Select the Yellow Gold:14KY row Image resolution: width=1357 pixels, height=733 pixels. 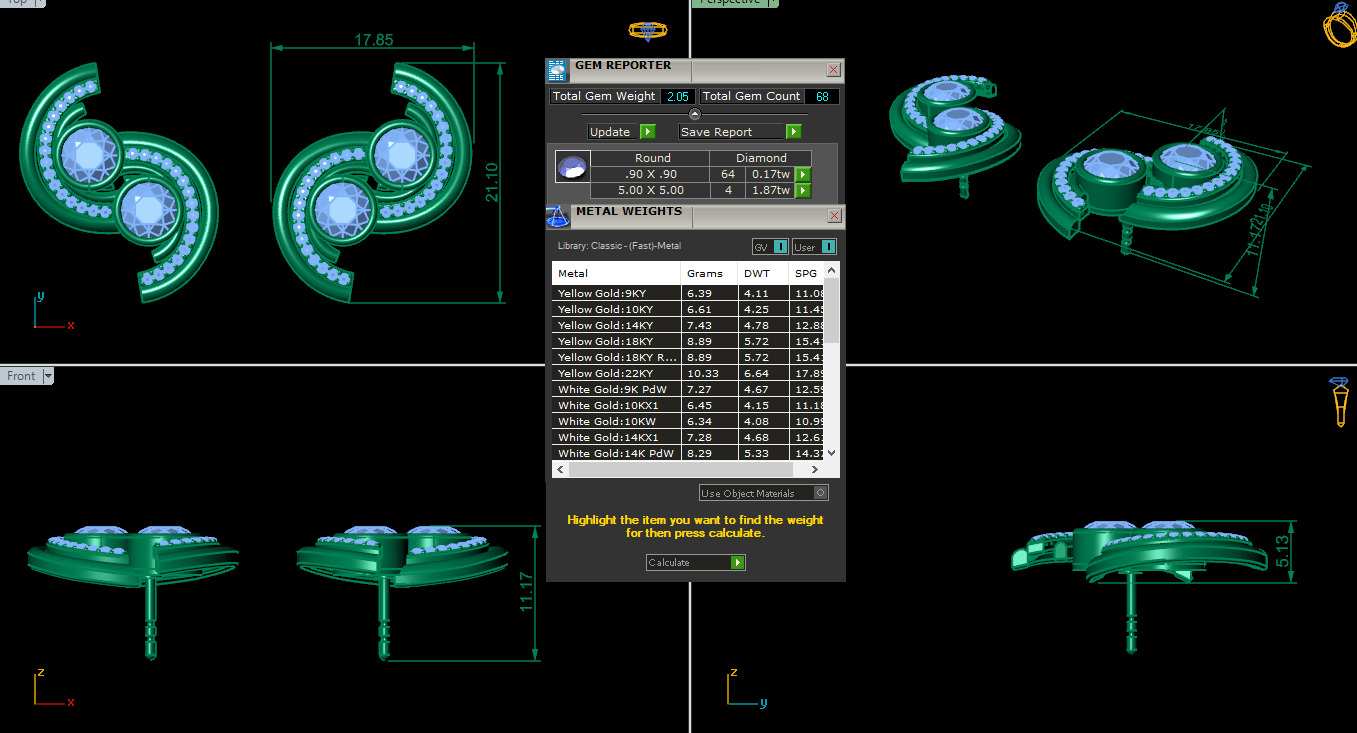pyautogui.click(x=688, y=325)
